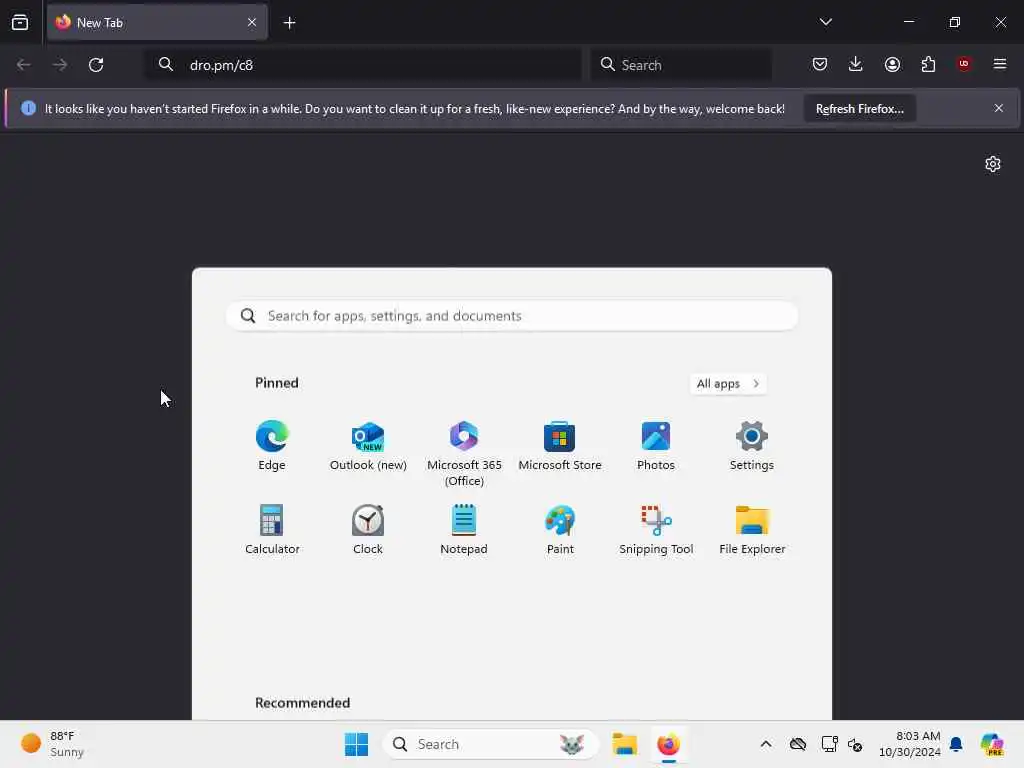Open a new tab with plus button
Screen dimensions: 1024x768
pyautogui.click(x=289, y=23)
